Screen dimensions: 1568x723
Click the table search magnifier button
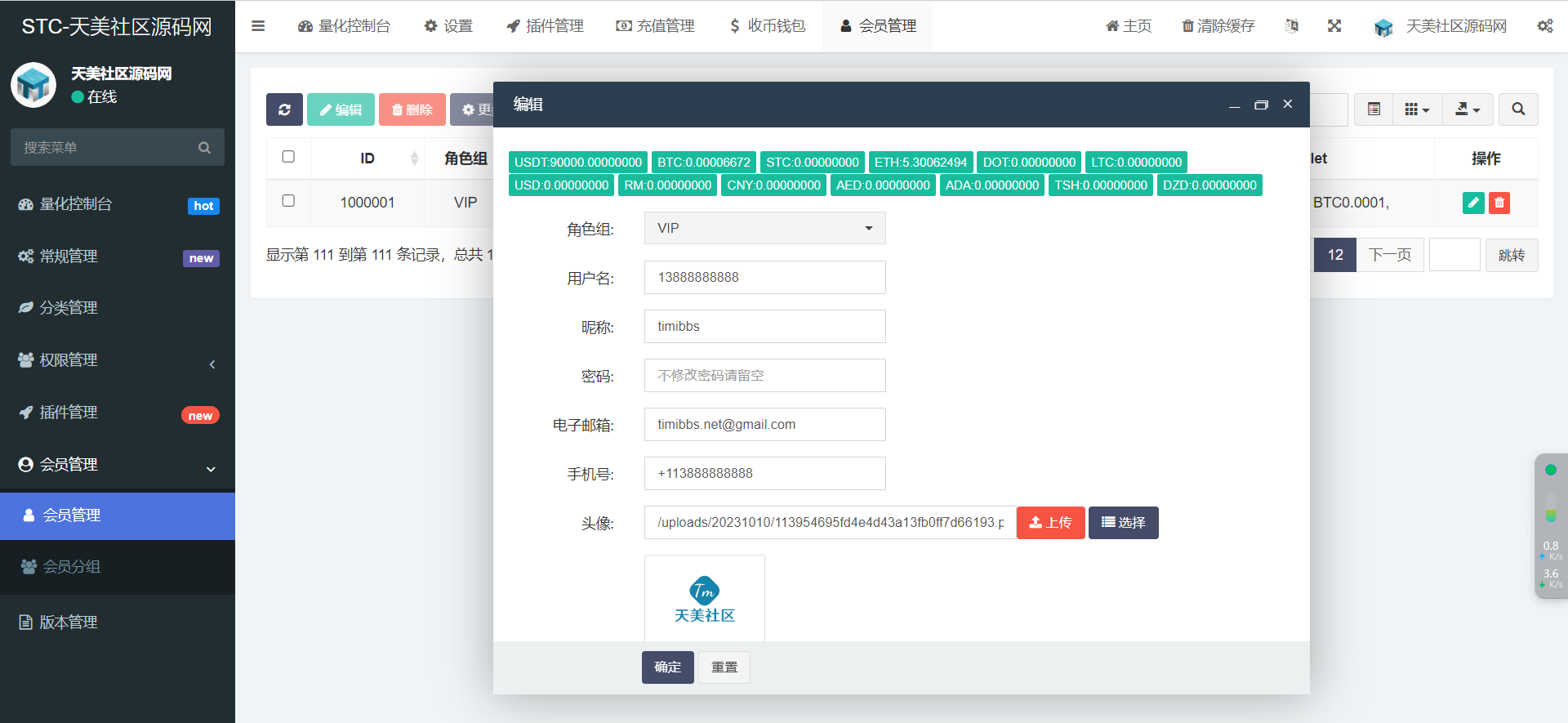point(1518,109)
